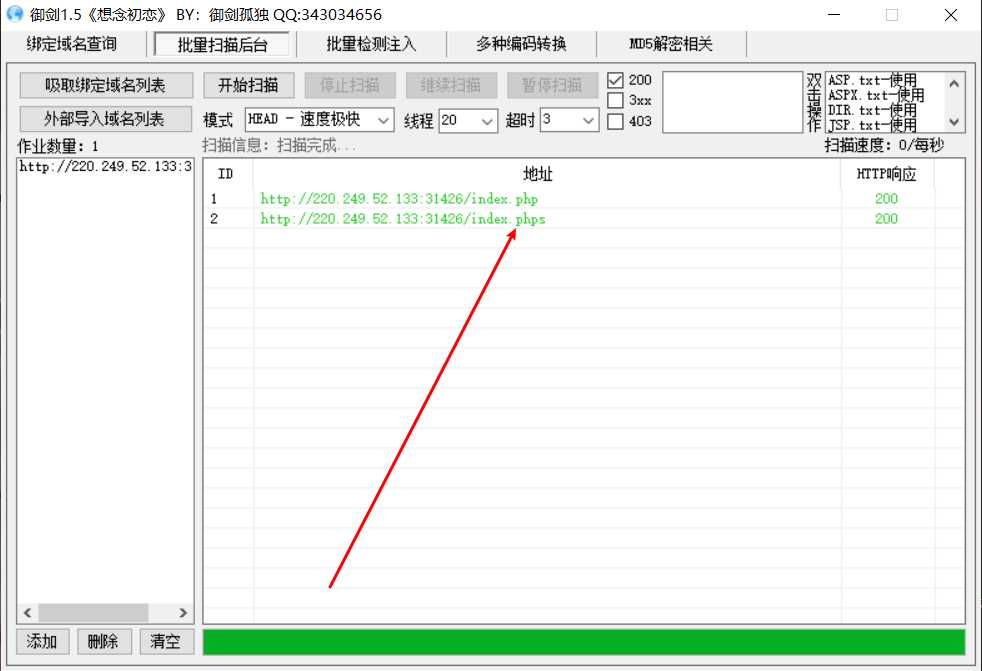Click the ID column header

(x=229, y=174)
